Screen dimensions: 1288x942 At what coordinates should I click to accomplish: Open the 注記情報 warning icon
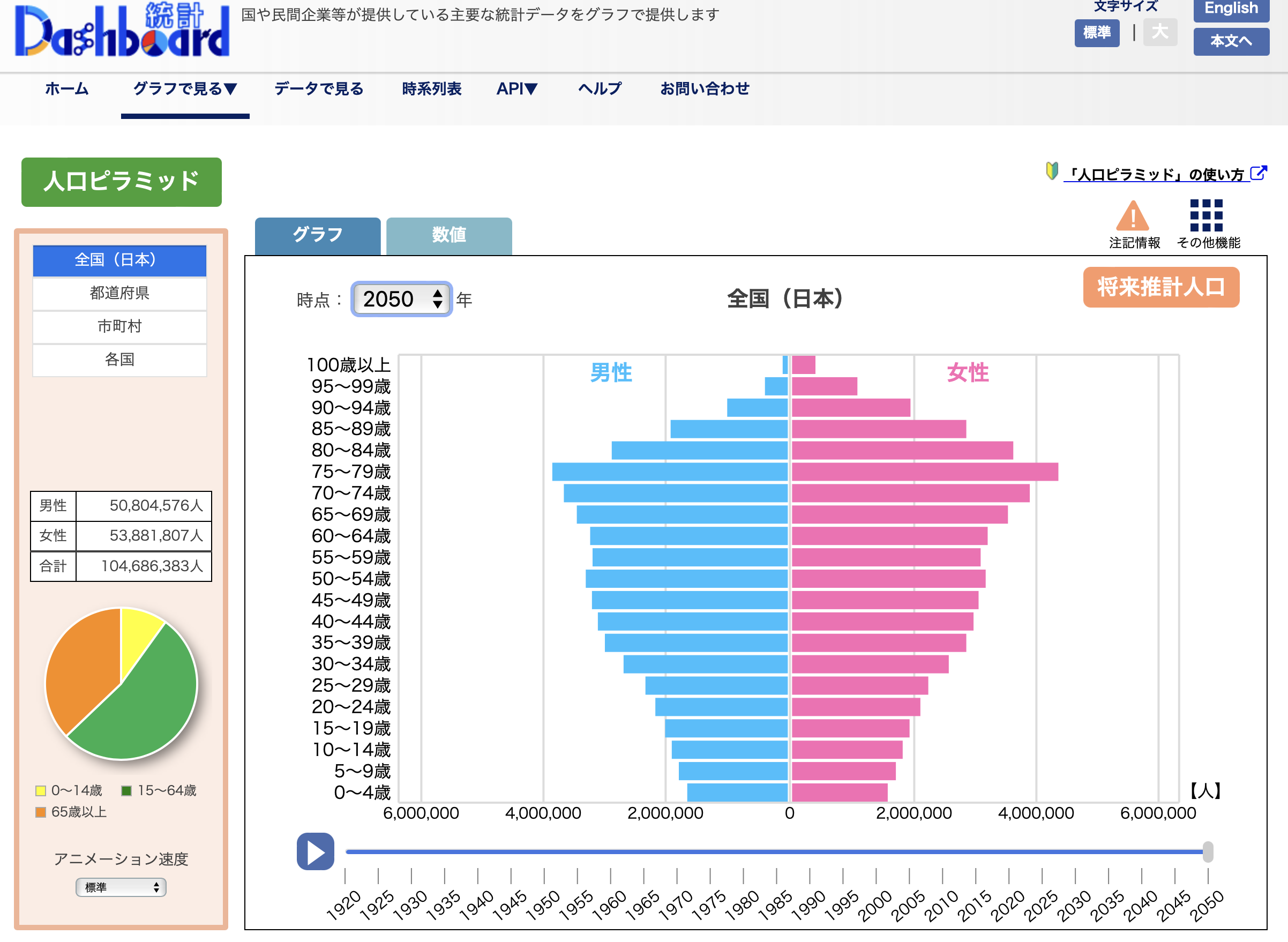click(x=1133, y=216)
